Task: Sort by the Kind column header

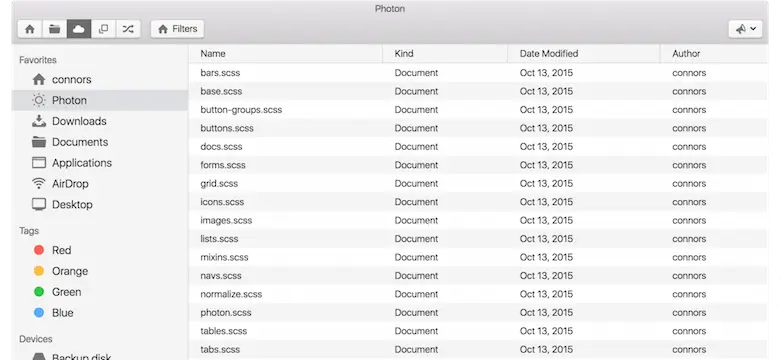Action: pos(445,54)
